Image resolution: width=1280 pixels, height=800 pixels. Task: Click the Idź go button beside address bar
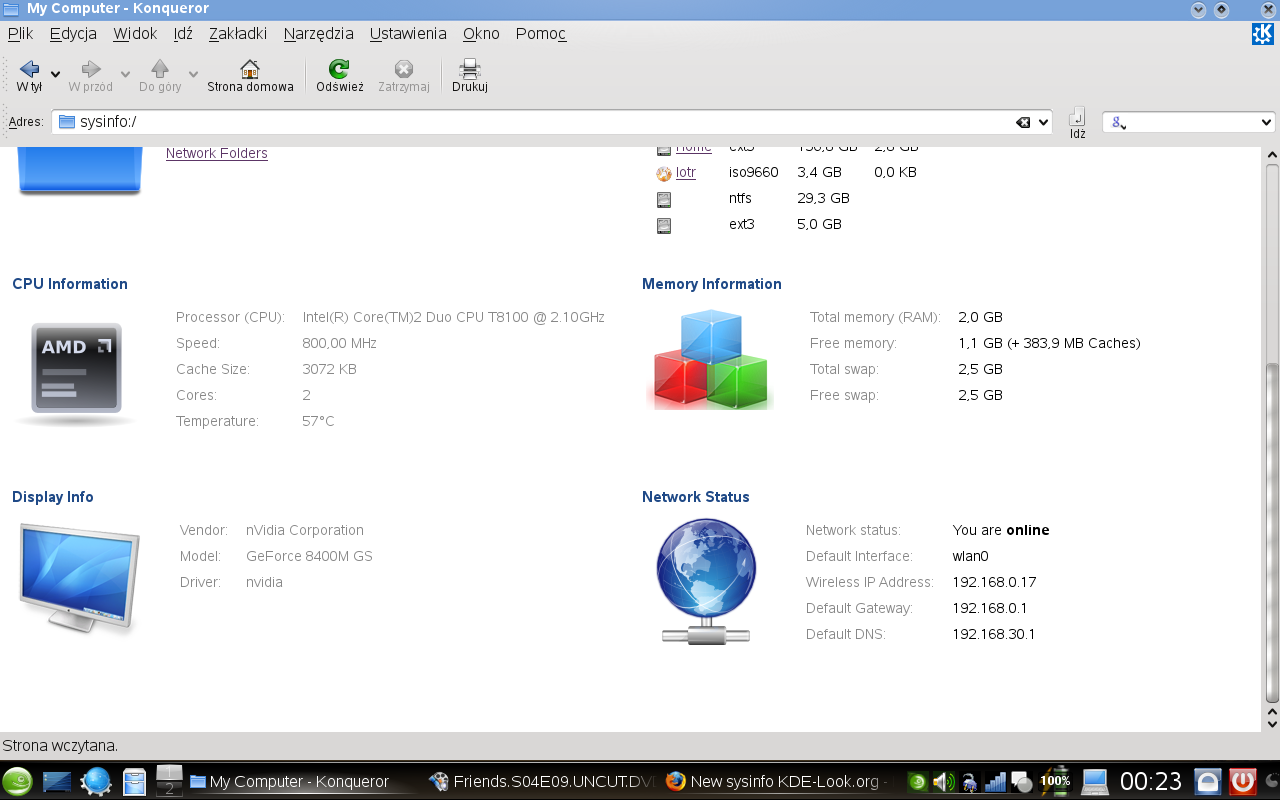(x=1077, y=122)
